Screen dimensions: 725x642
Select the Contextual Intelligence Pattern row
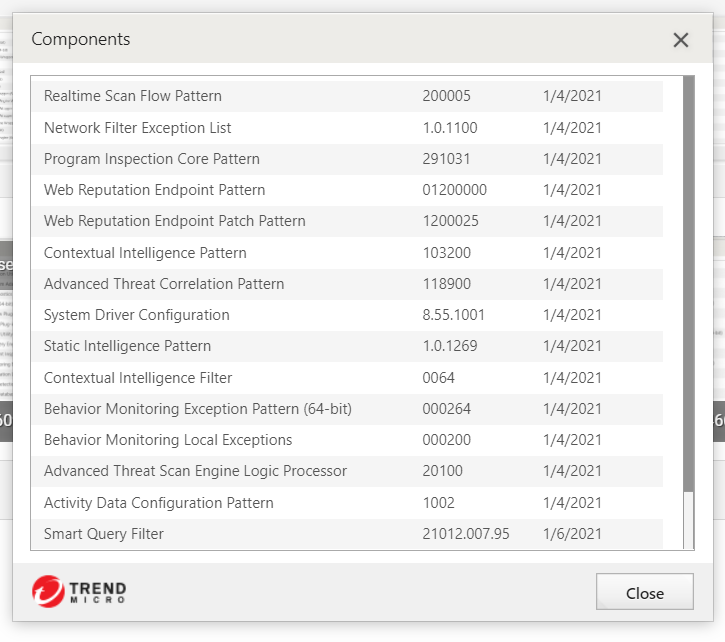click(x=145, y=253)
